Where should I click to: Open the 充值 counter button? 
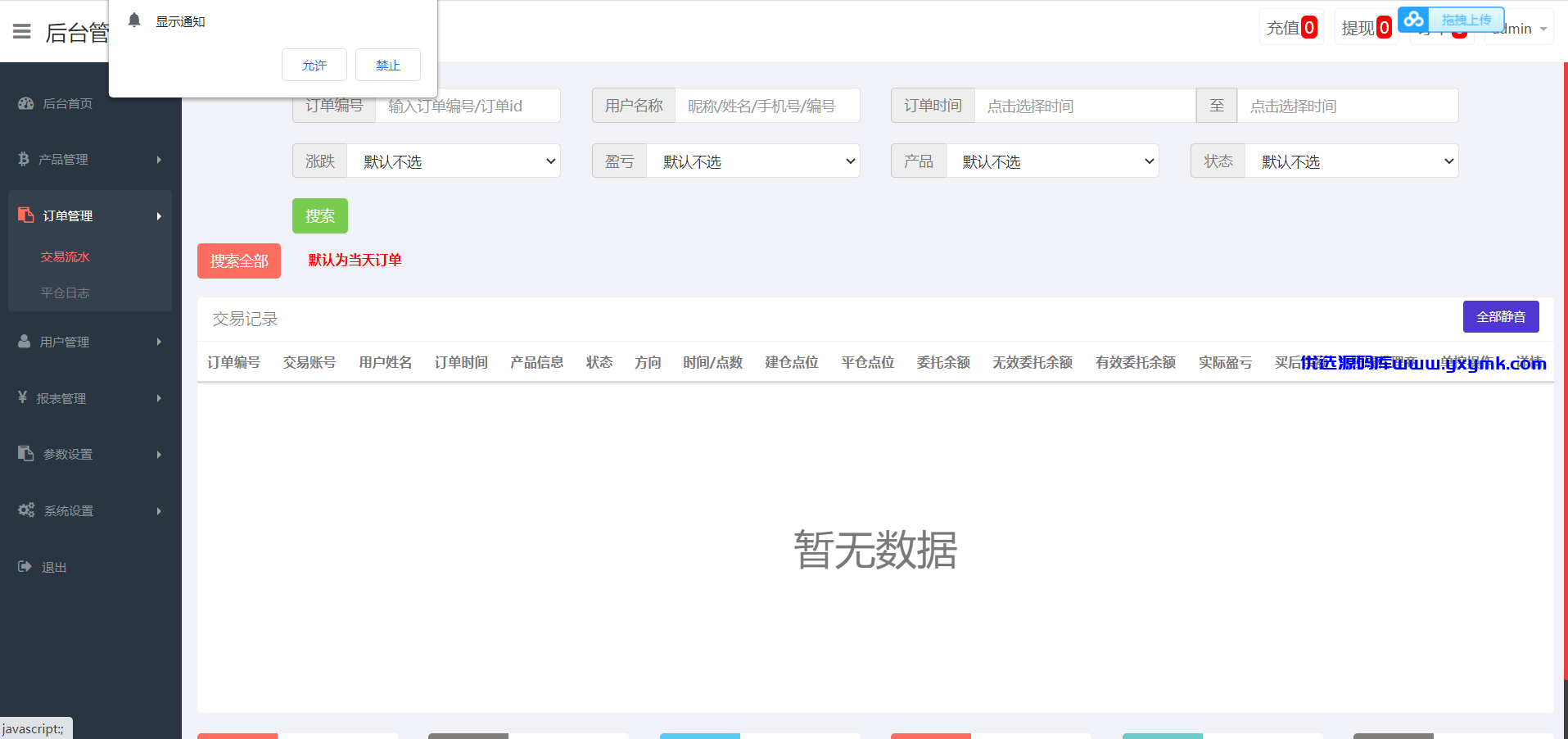point(1291,27)
